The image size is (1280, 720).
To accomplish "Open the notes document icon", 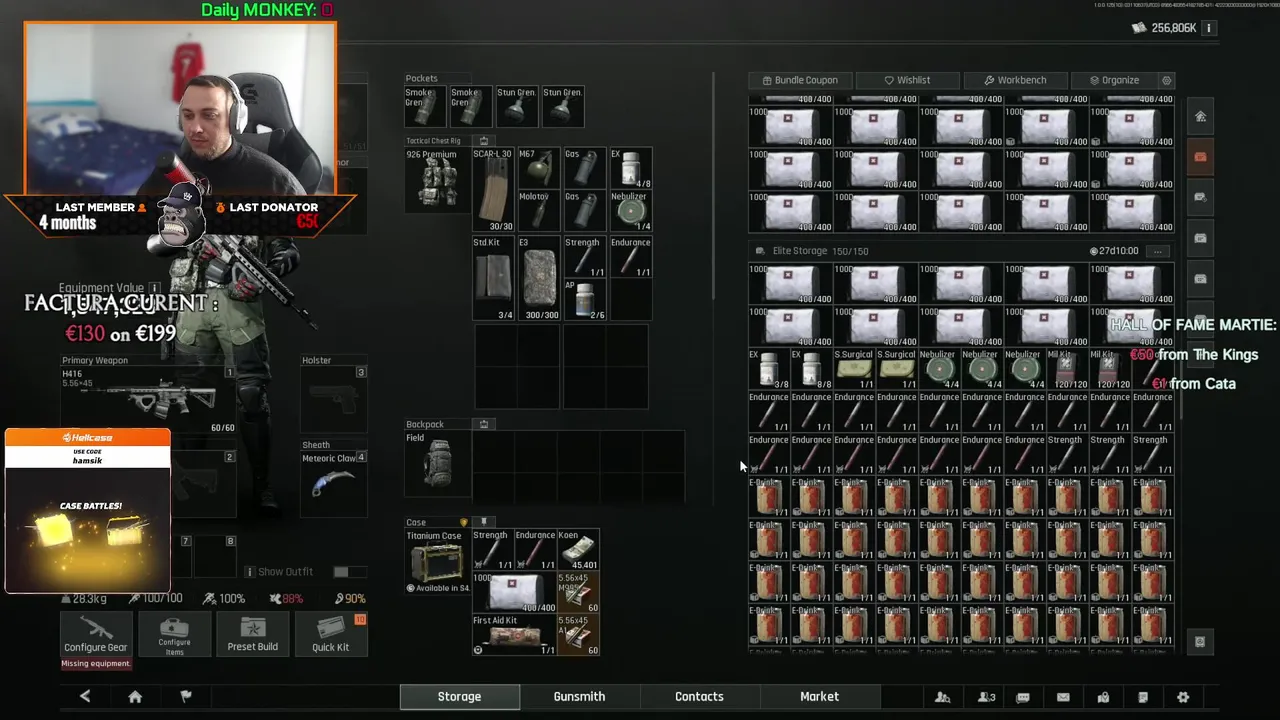I will tap(1143, 697).
